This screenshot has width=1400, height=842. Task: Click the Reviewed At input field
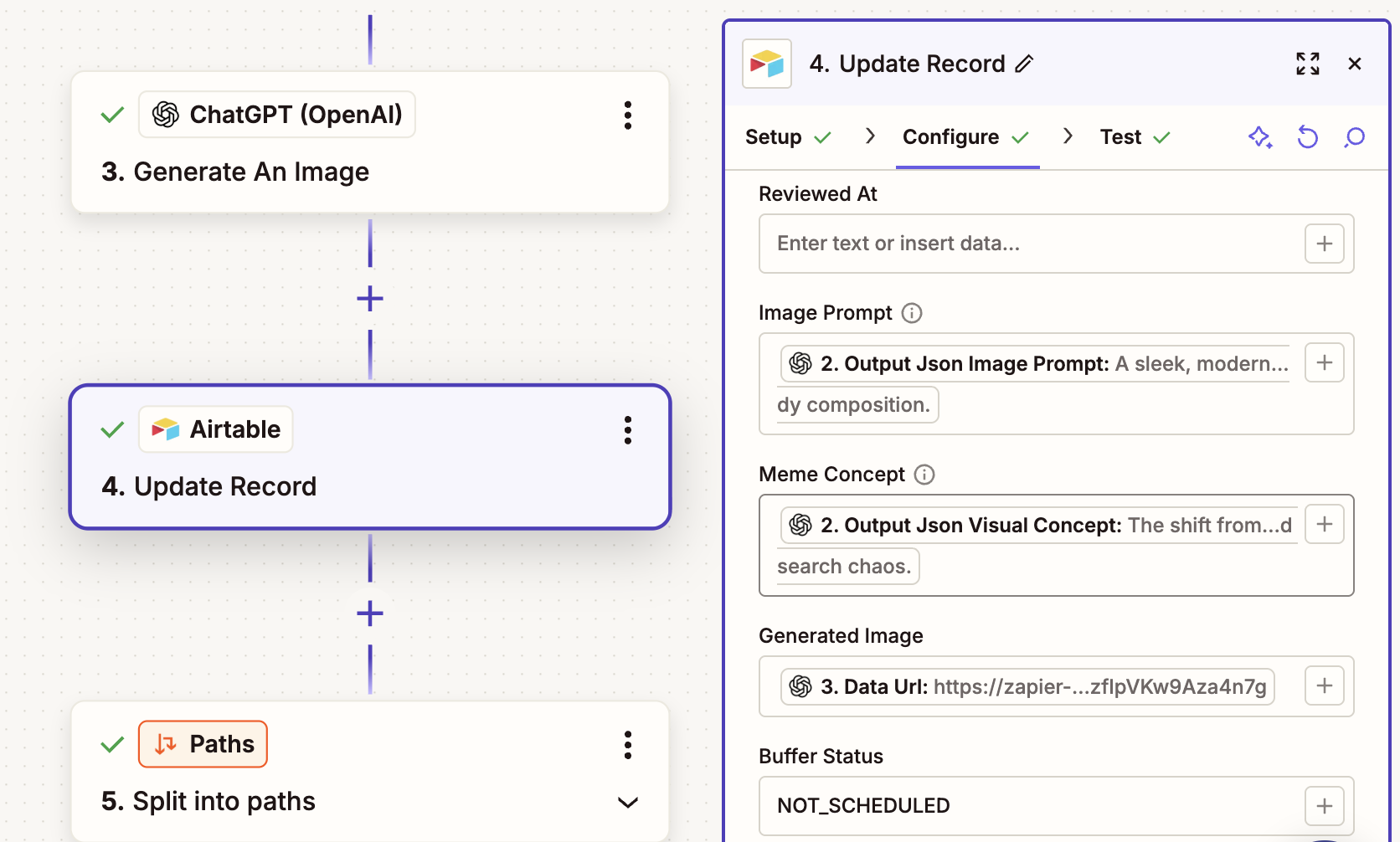point(1057,244)
